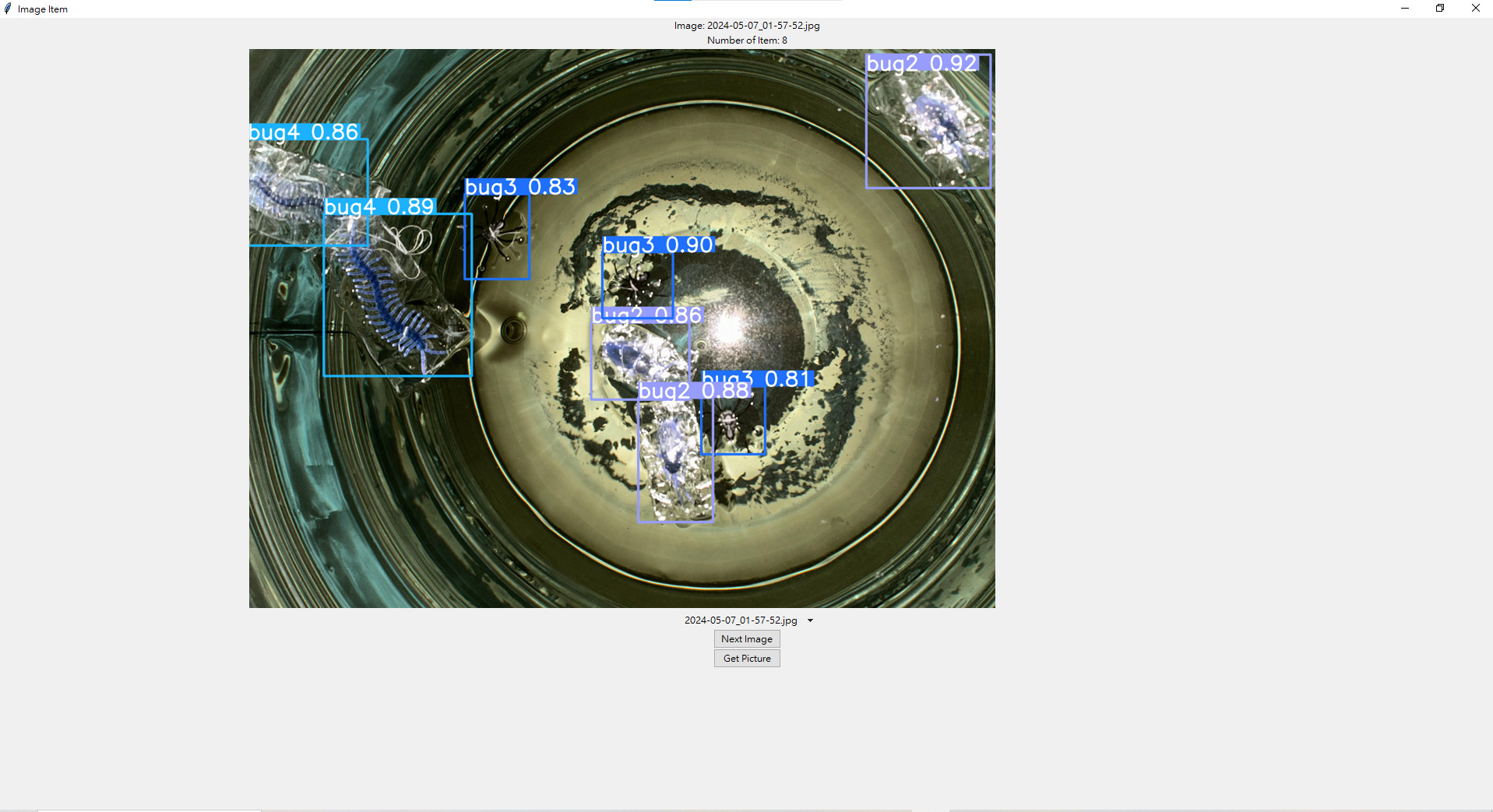
Task: Click the bug3 0.83 detection label
Action: pyautogui.click(x=520, y=187)
